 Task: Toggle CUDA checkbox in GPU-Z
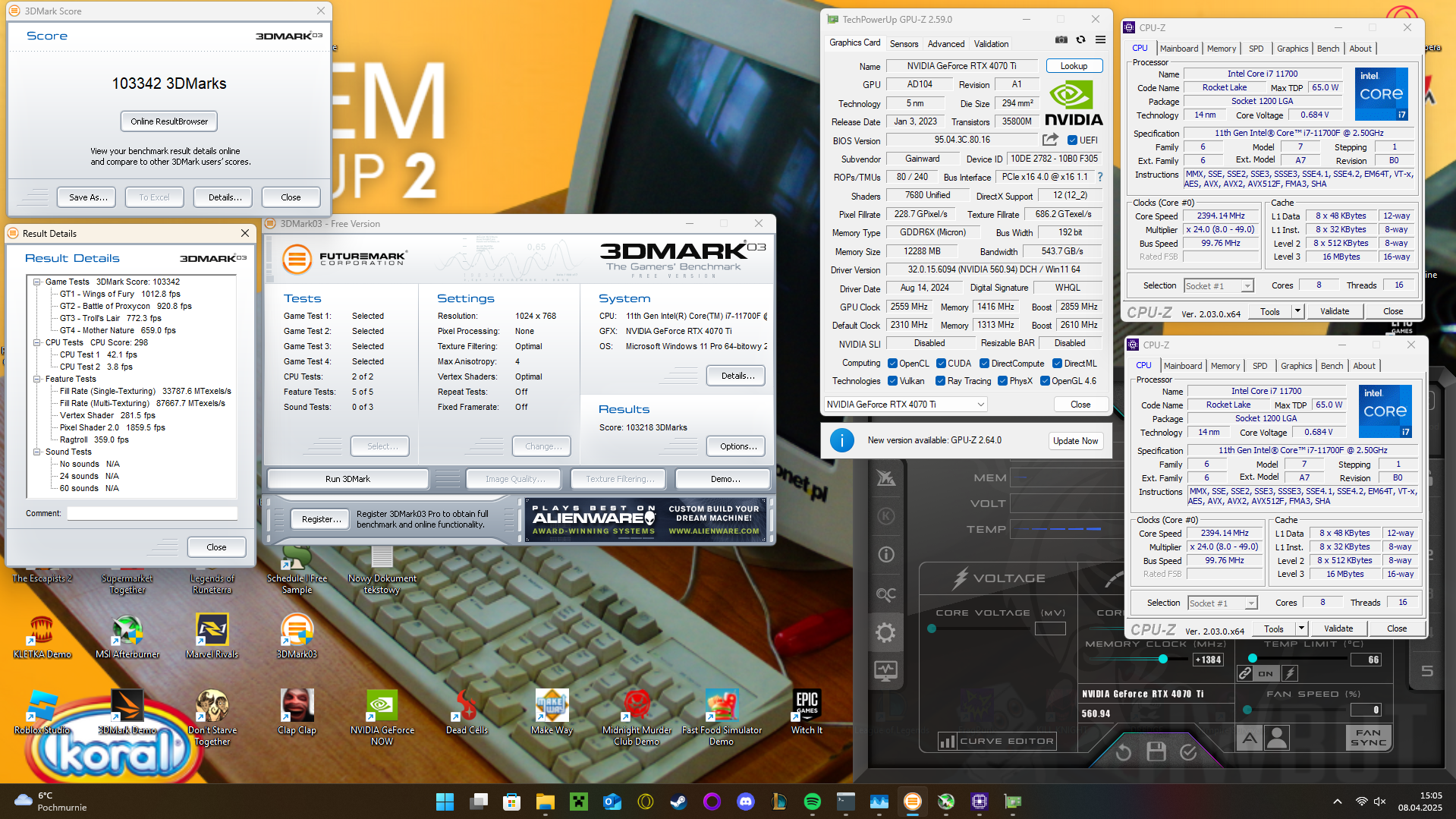coord(941,364)
